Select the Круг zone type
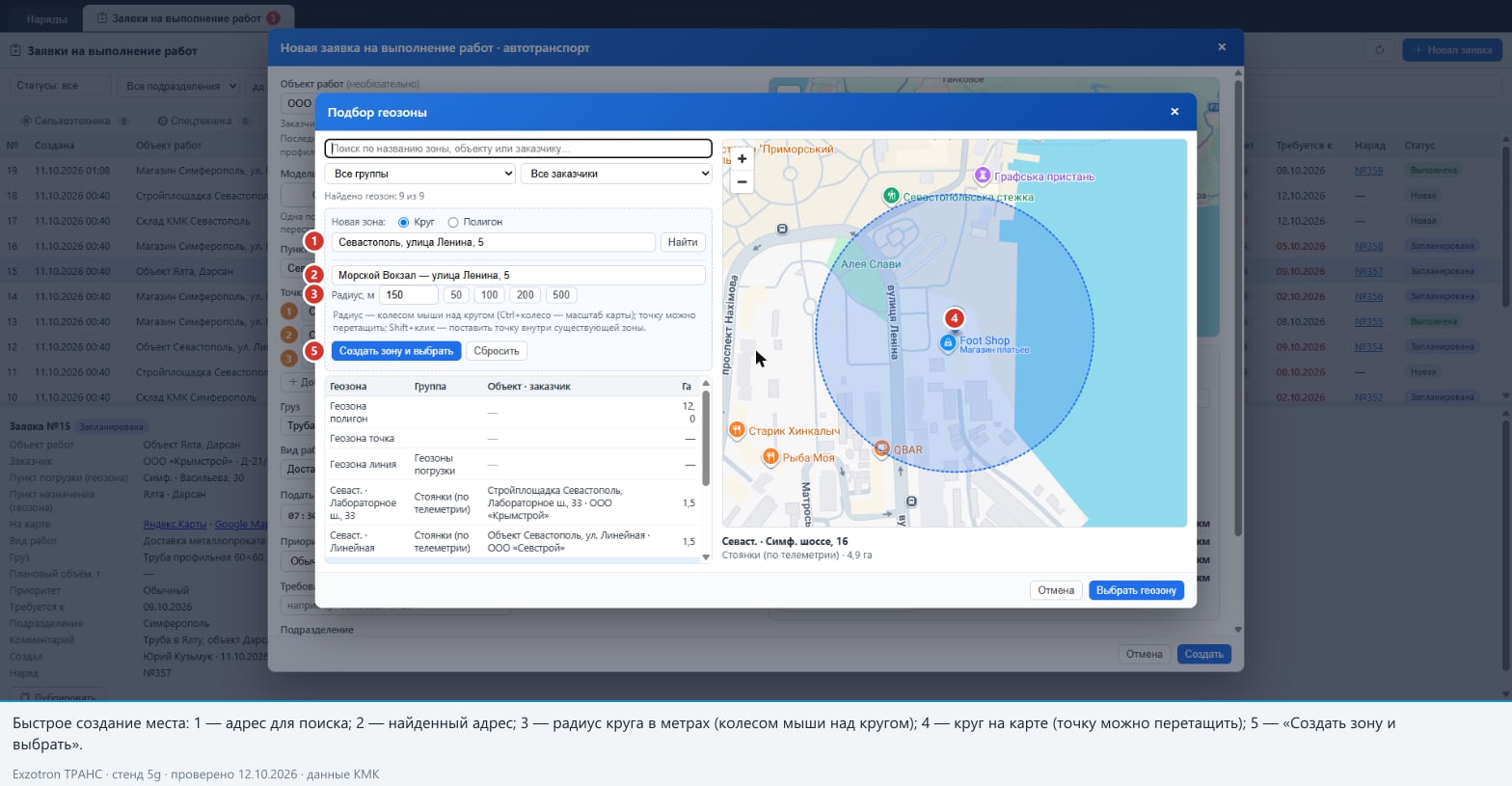This screenshot has height=786, width=1512. [404, 222]
